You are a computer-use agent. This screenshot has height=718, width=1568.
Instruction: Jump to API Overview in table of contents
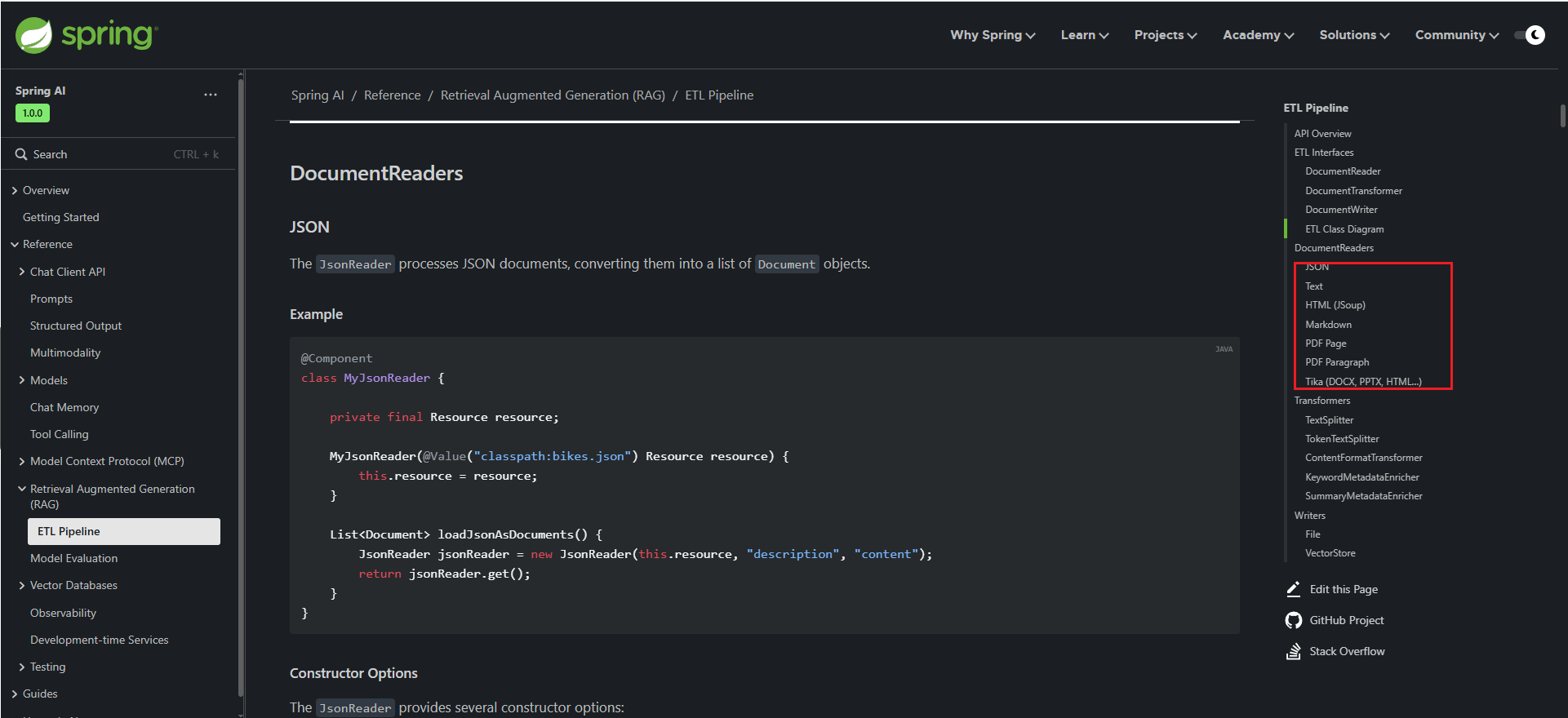(x=1322, y=134)
